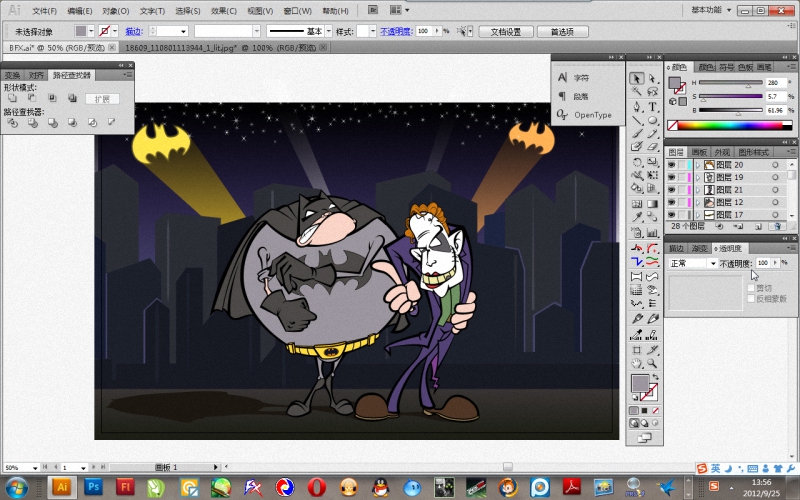Open stroke color dropdown in control bar
The width and height of the screenshot is (800, 500).
click(x=115, y=31)
